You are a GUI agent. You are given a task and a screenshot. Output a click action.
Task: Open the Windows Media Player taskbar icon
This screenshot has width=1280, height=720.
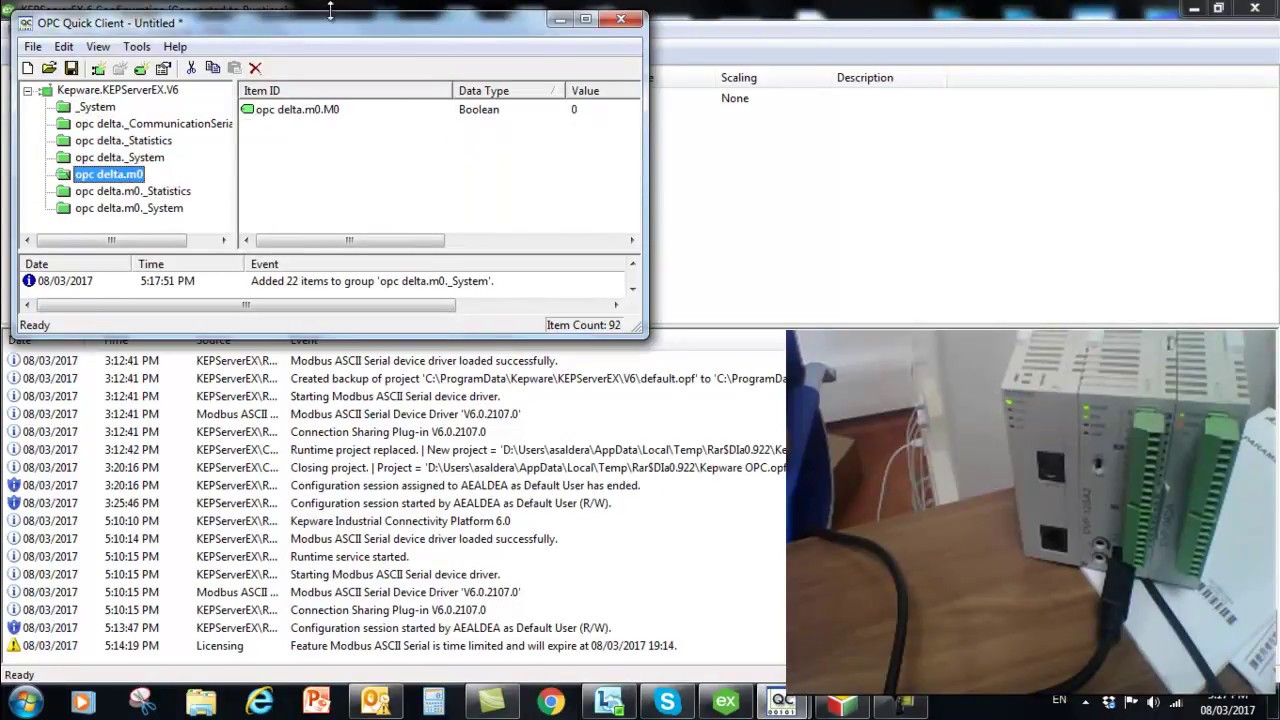84,702
